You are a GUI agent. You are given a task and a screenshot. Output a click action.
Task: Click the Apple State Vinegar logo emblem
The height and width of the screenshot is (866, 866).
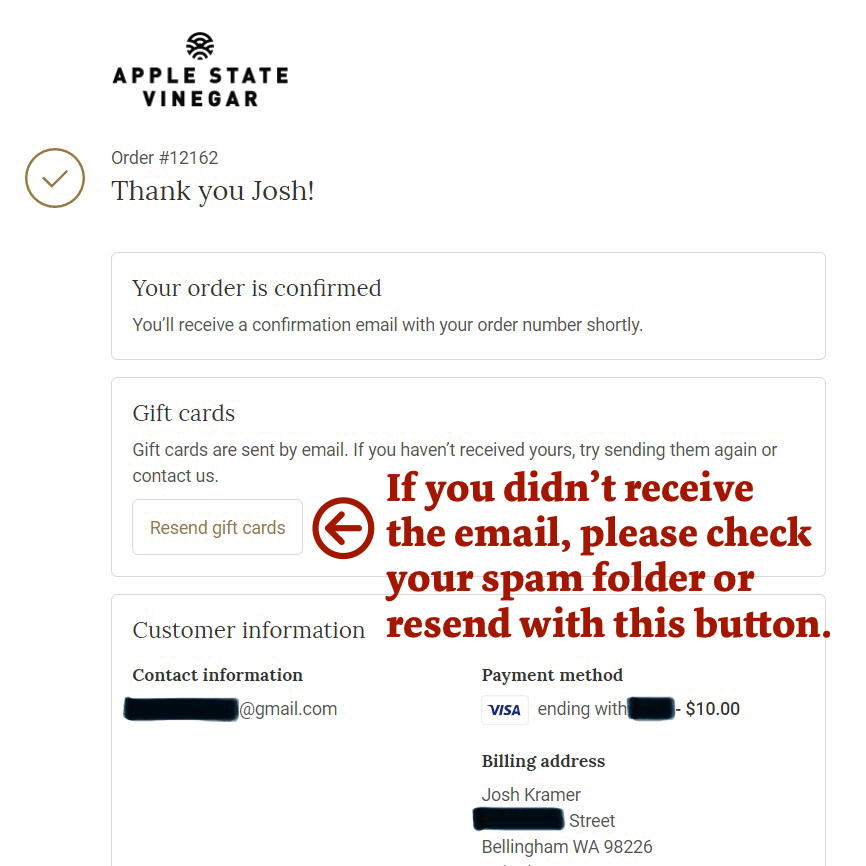pyautogui.click(x=200, y=46)
